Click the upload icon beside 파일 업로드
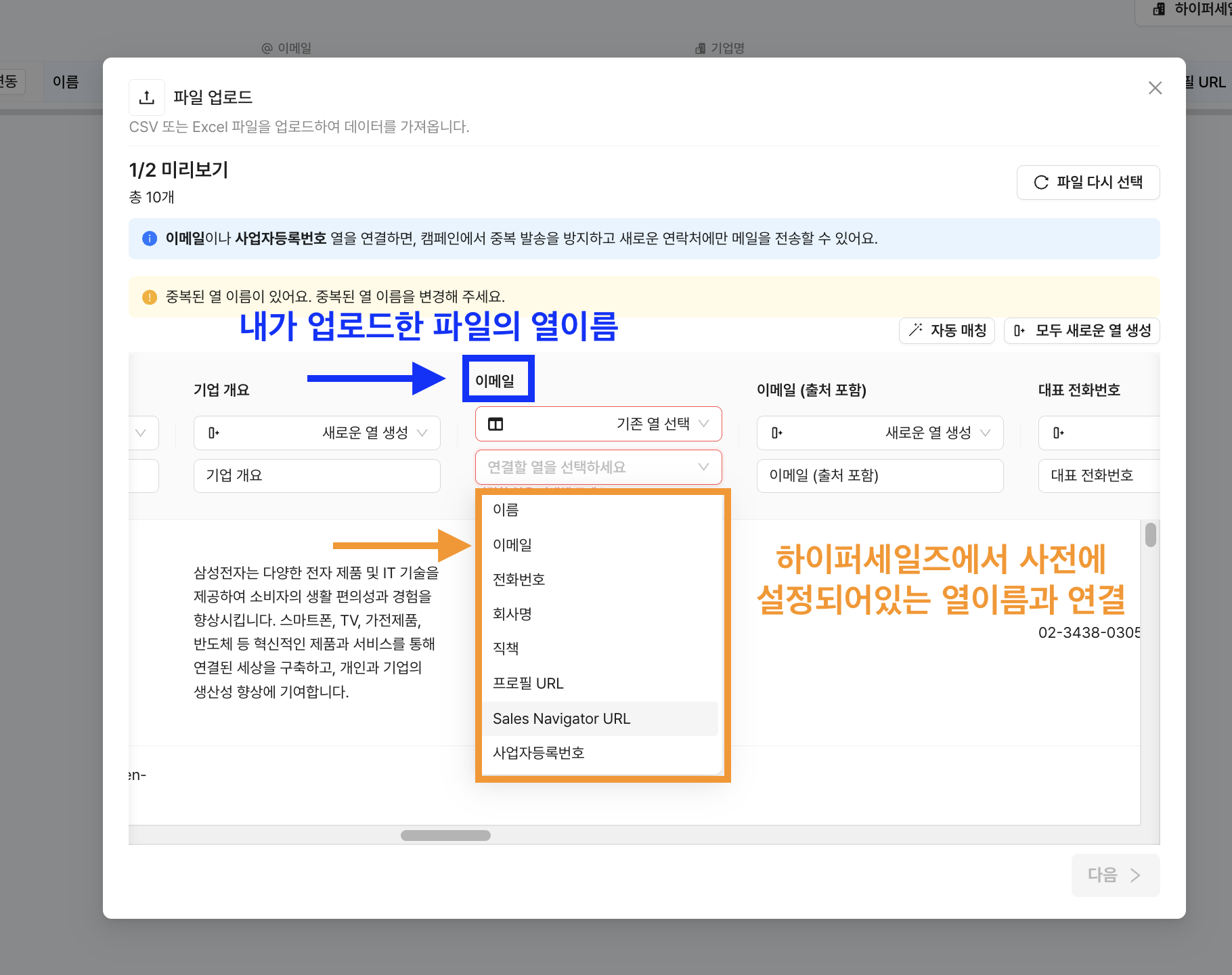 147,97
